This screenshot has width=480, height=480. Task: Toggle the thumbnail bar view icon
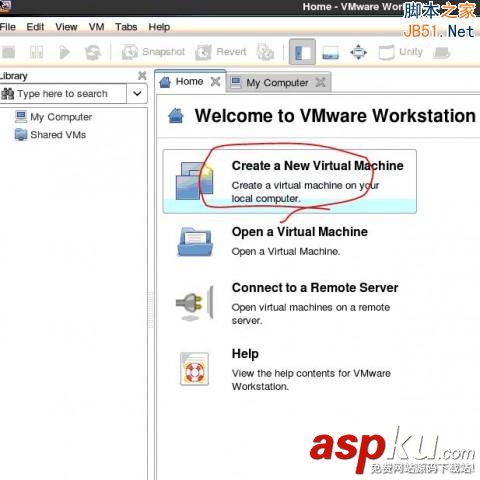point(330,52)
